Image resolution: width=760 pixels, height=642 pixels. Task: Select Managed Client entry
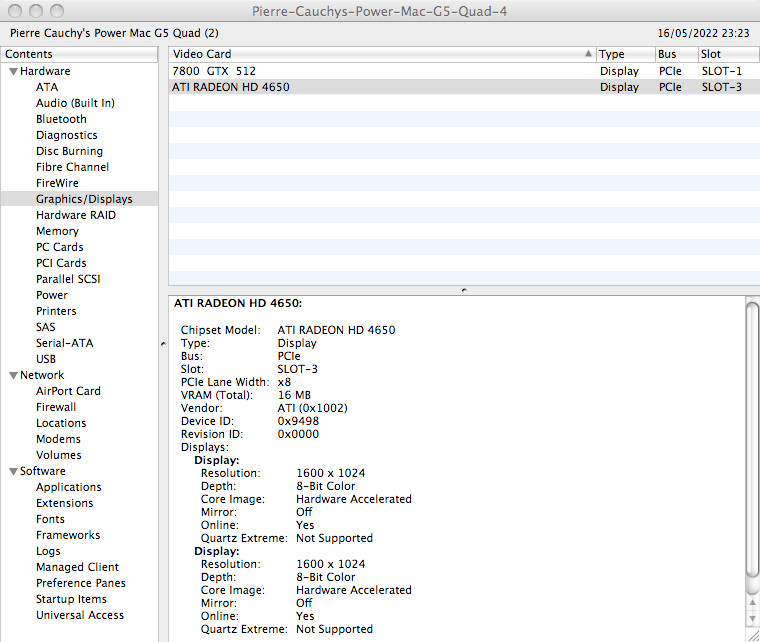click(77, 567)
